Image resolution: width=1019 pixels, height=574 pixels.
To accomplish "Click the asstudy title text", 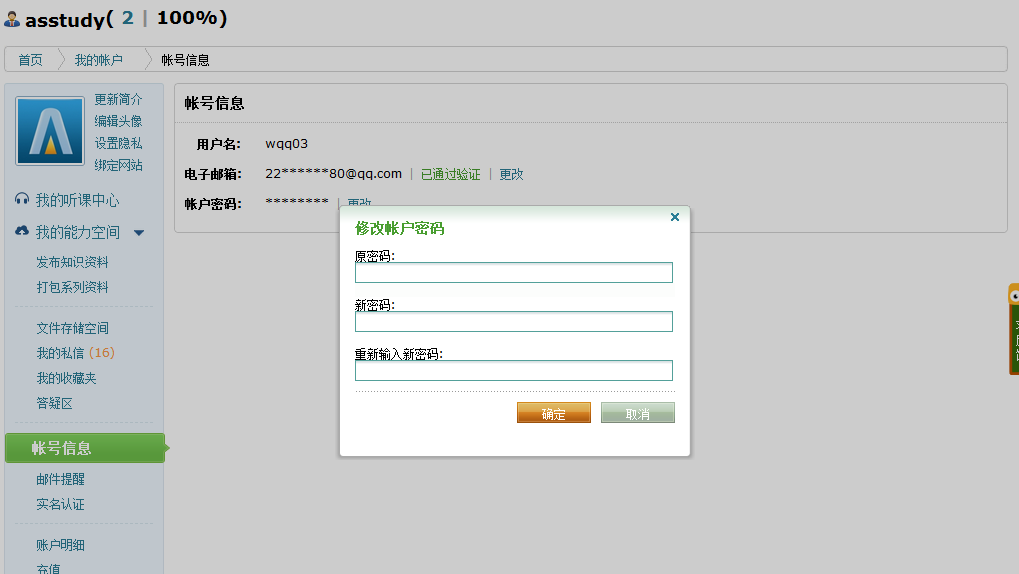I will click(65, 20).
